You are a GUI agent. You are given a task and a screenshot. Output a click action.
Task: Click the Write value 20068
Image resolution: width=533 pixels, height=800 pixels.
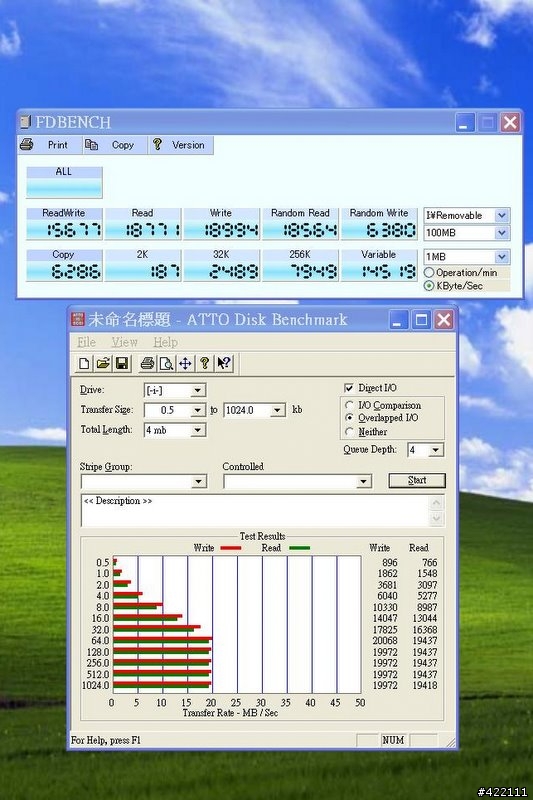[x=385, y=640]
